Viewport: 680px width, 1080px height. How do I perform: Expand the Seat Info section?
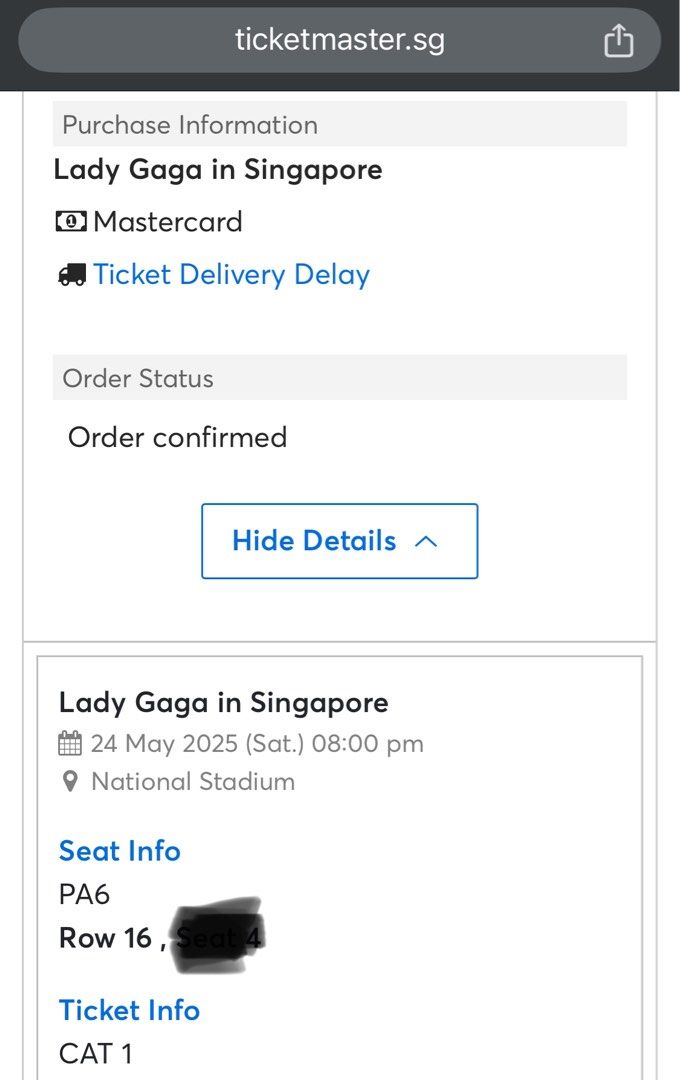119,850
